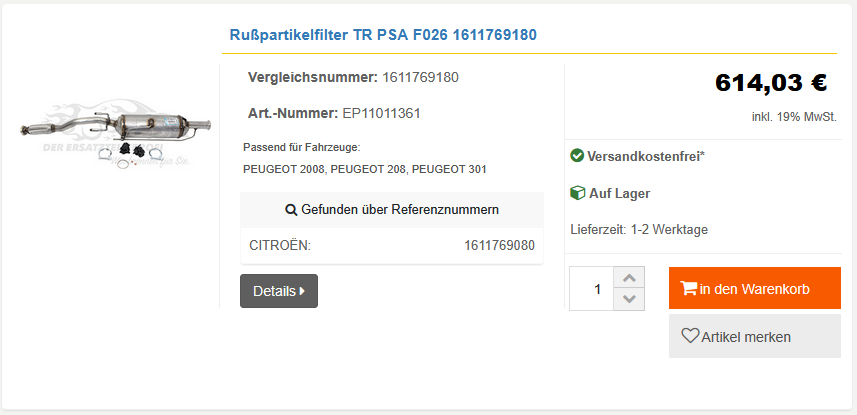
Task: Click the 614,03 € price text
Action: coord(771,83)
